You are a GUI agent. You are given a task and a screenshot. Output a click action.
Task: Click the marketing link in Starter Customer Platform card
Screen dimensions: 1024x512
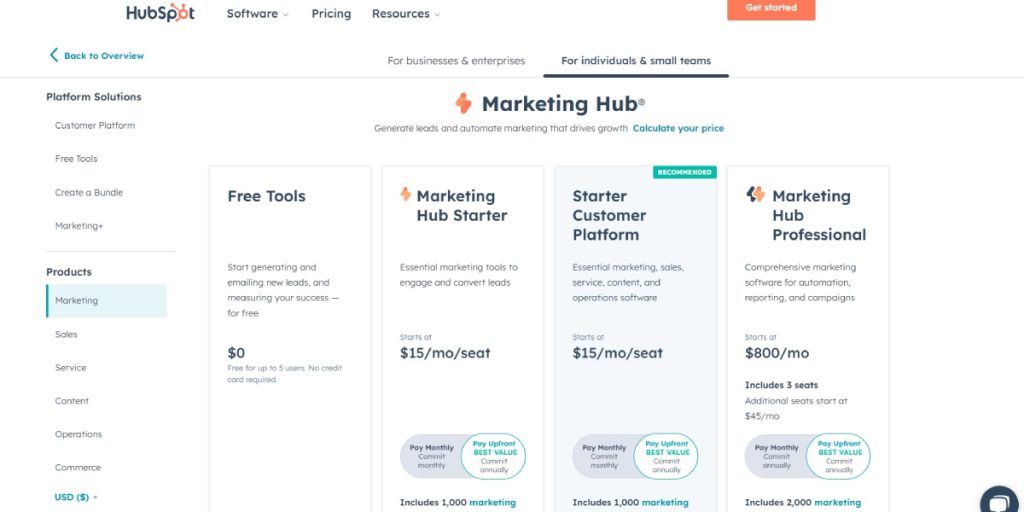(665, 503)
